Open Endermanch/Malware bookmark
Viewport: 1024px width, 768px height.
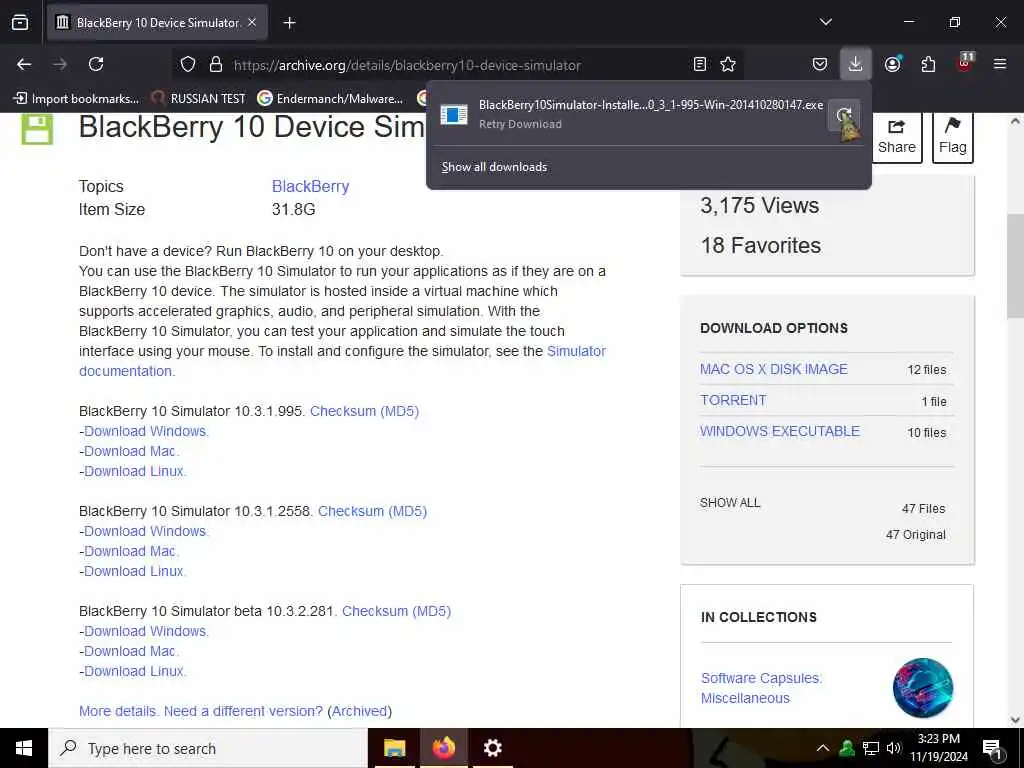[330, 99]
